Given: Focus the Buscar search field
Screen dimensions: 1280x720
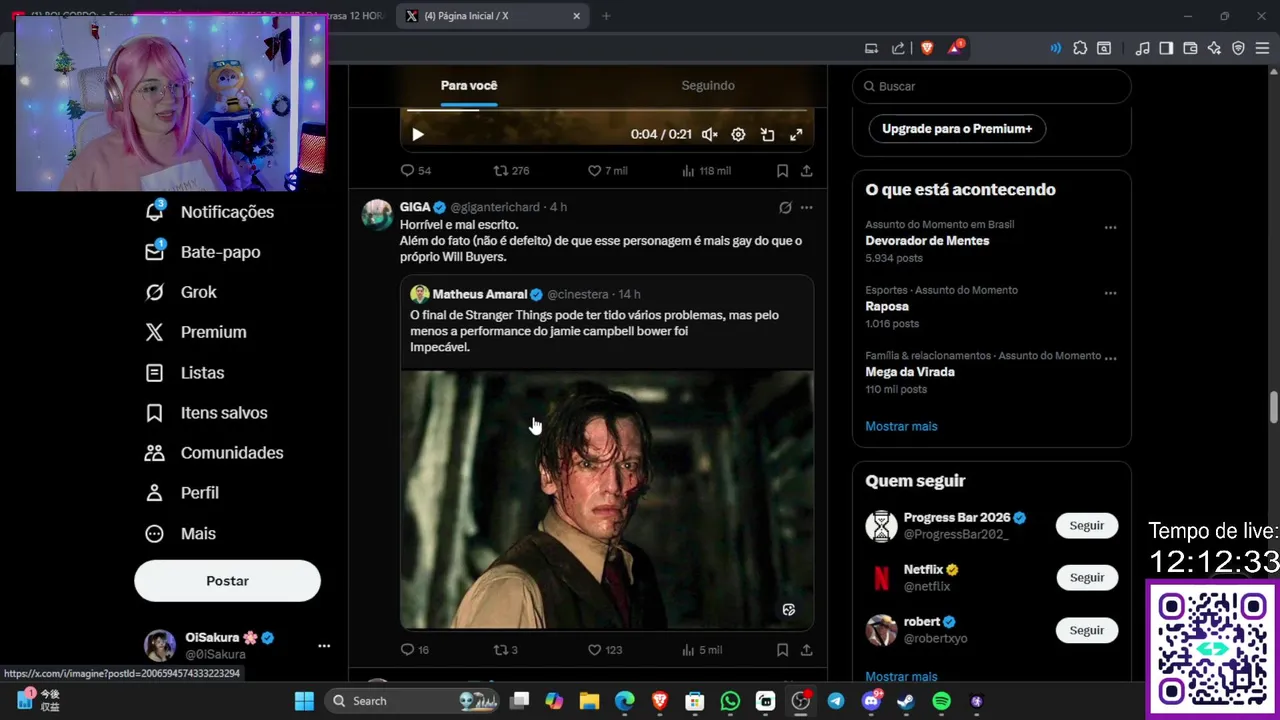Looking at the screenshot, I should [x=992, y=86].
